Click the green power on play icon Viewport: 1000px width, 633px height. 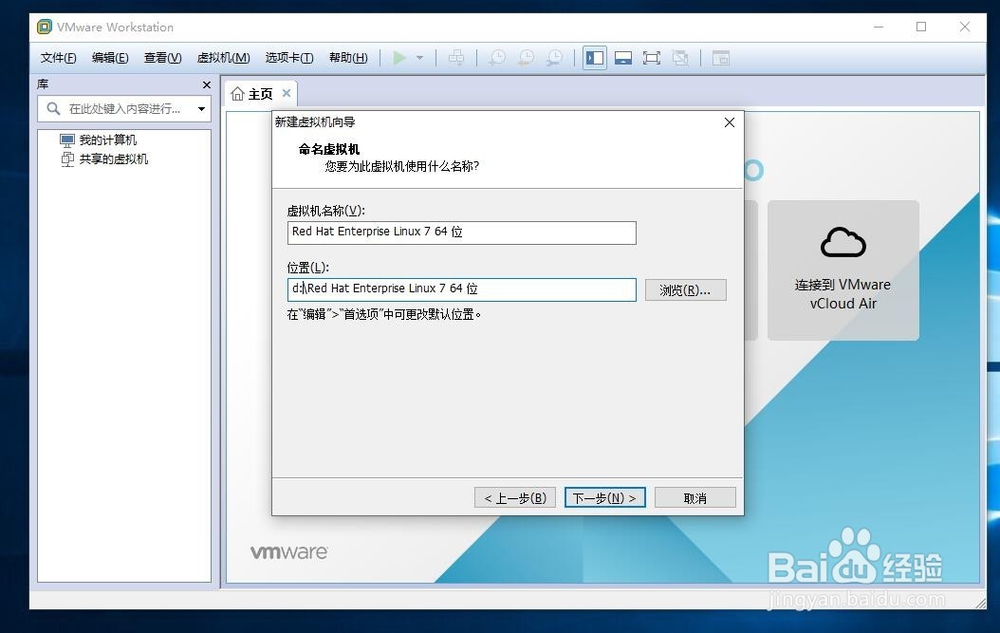click(400, 58)
